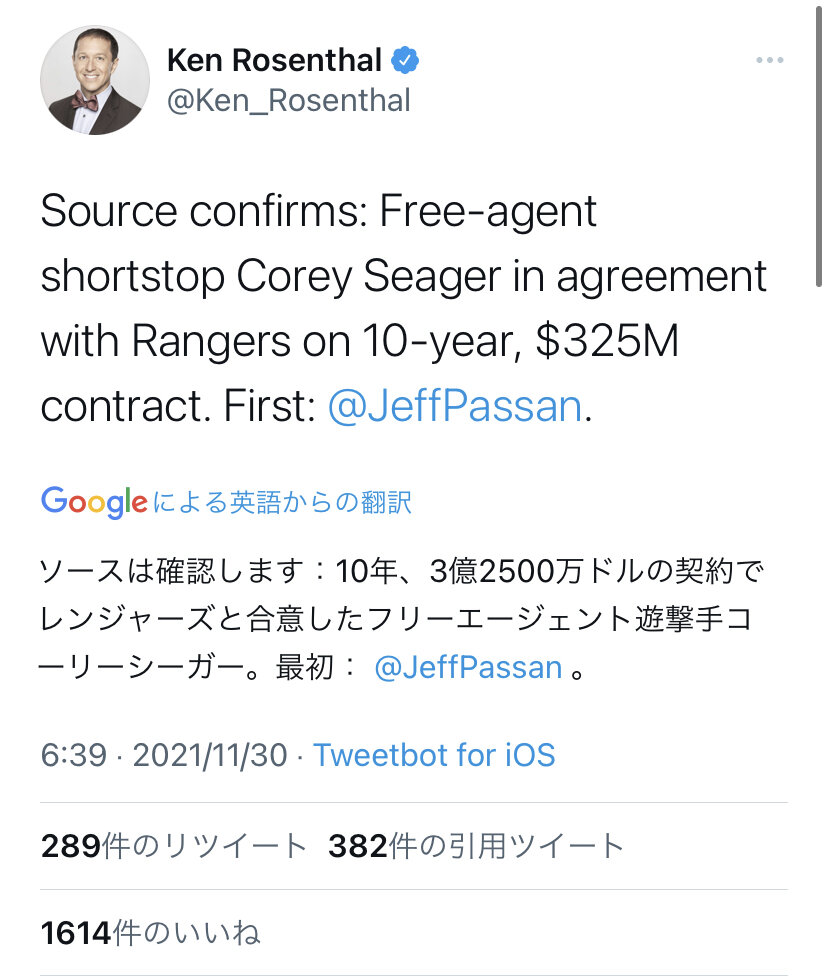828x978 pixels.
Task: View the 1614件のいいね list
Action: click(x=150, y=933)
